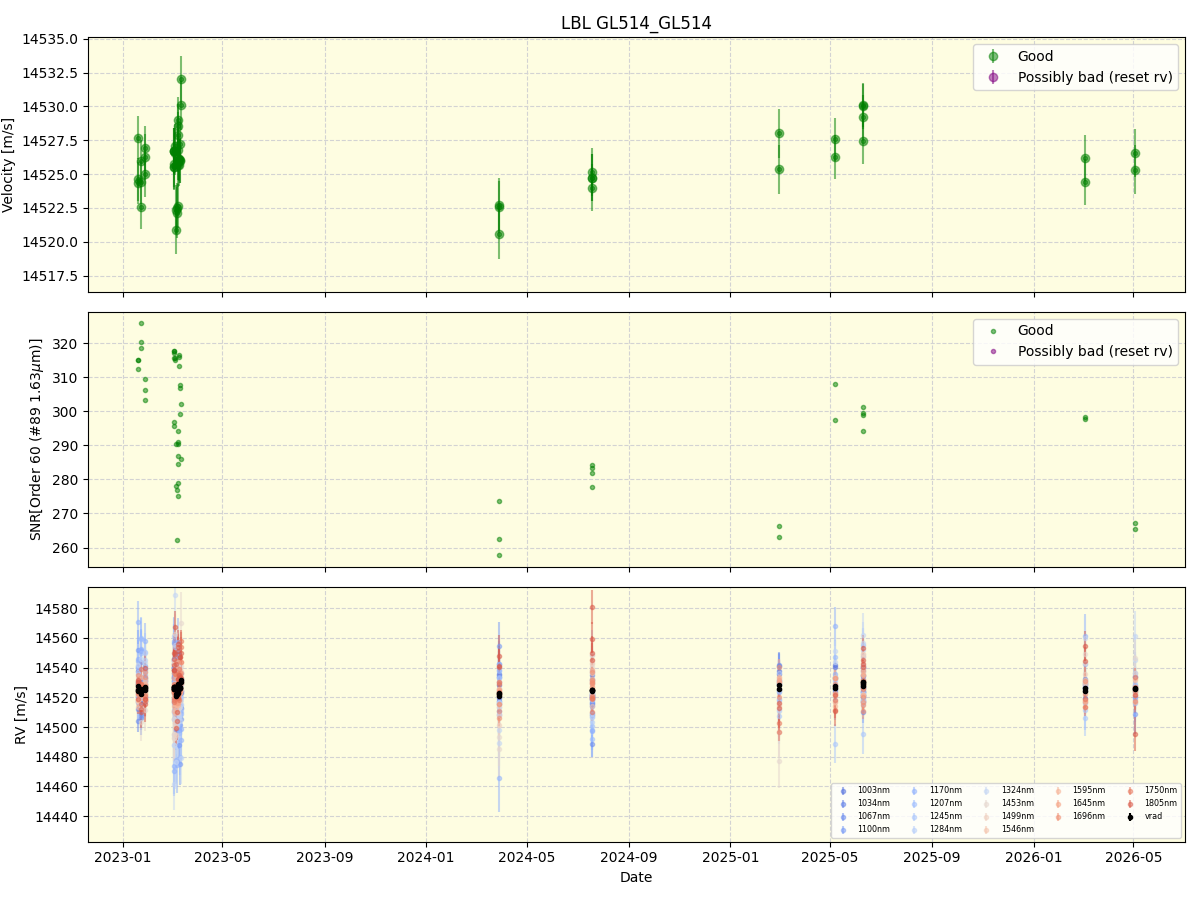Click the highest SNR point near 326

point(141,323)
